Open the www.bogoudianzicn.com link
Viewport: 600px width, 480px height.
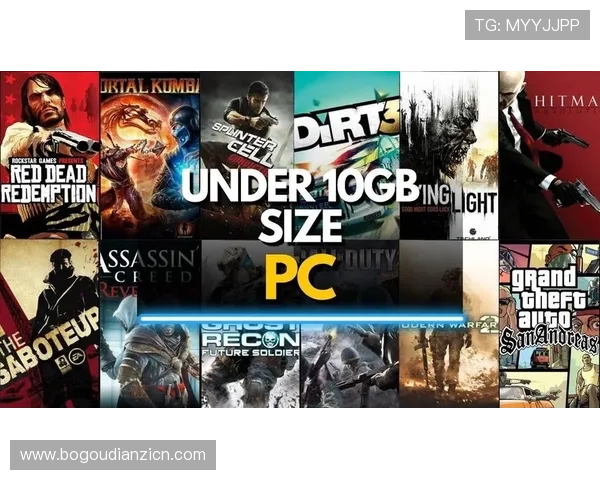112,455
